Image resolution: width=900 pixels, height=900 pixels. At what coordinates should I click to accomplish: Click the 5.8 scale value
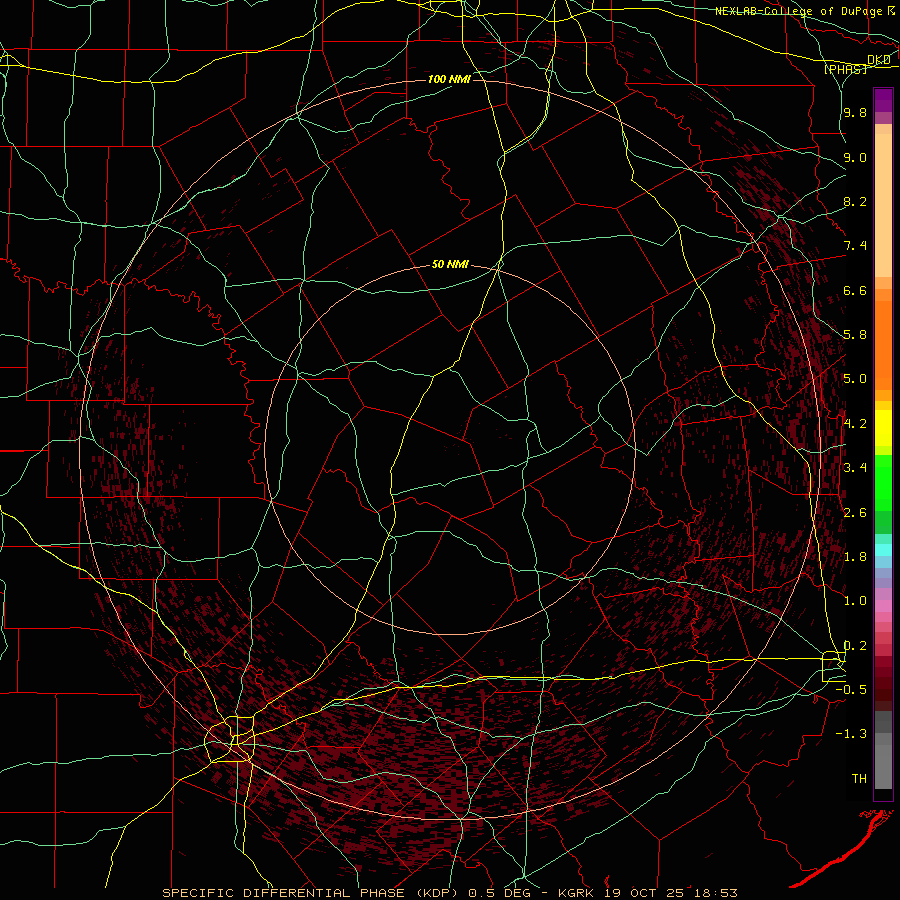click(x=855, y=335)
